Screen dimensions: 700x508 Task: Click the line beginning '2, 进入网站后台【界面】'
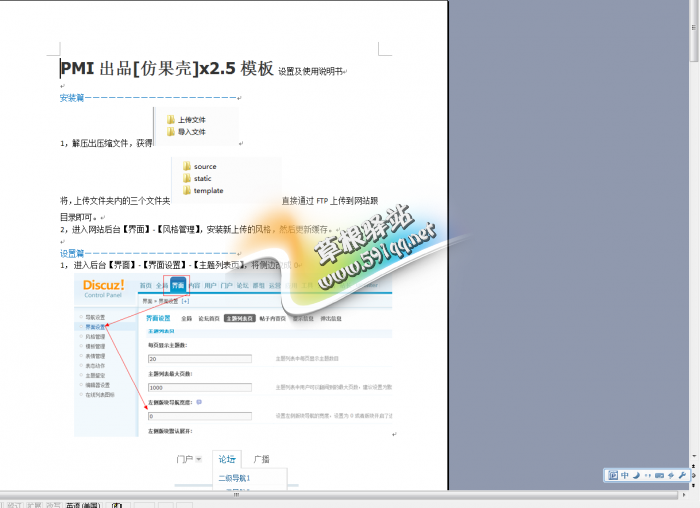tap(196, 229)
